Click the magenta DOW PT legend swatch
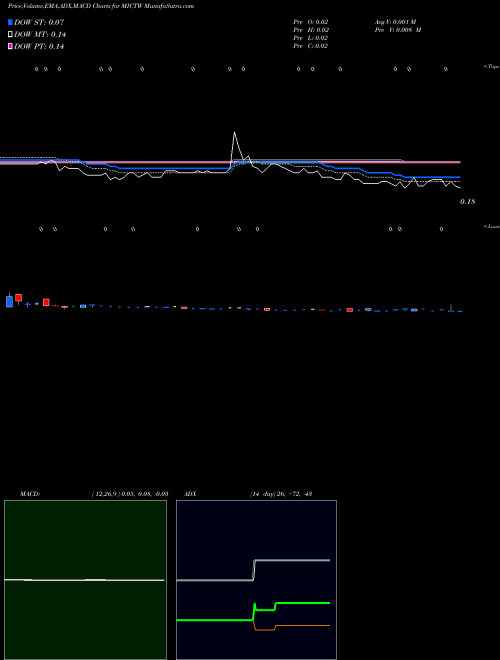This screenshot has height=660, width=500. [x=10, y=46]
